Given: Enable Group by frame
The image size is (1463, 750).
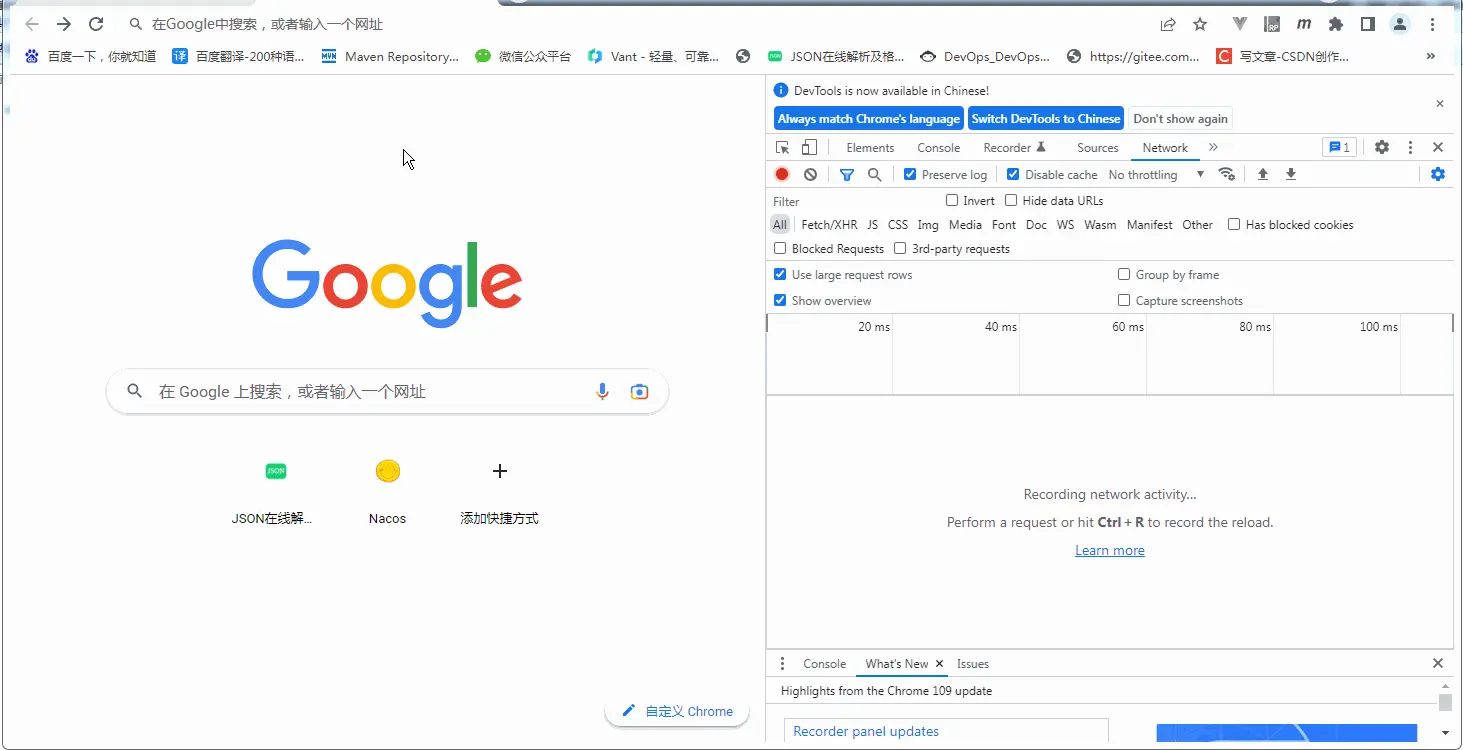Looking at the screenshot, I should click(x=1124, y=275).
